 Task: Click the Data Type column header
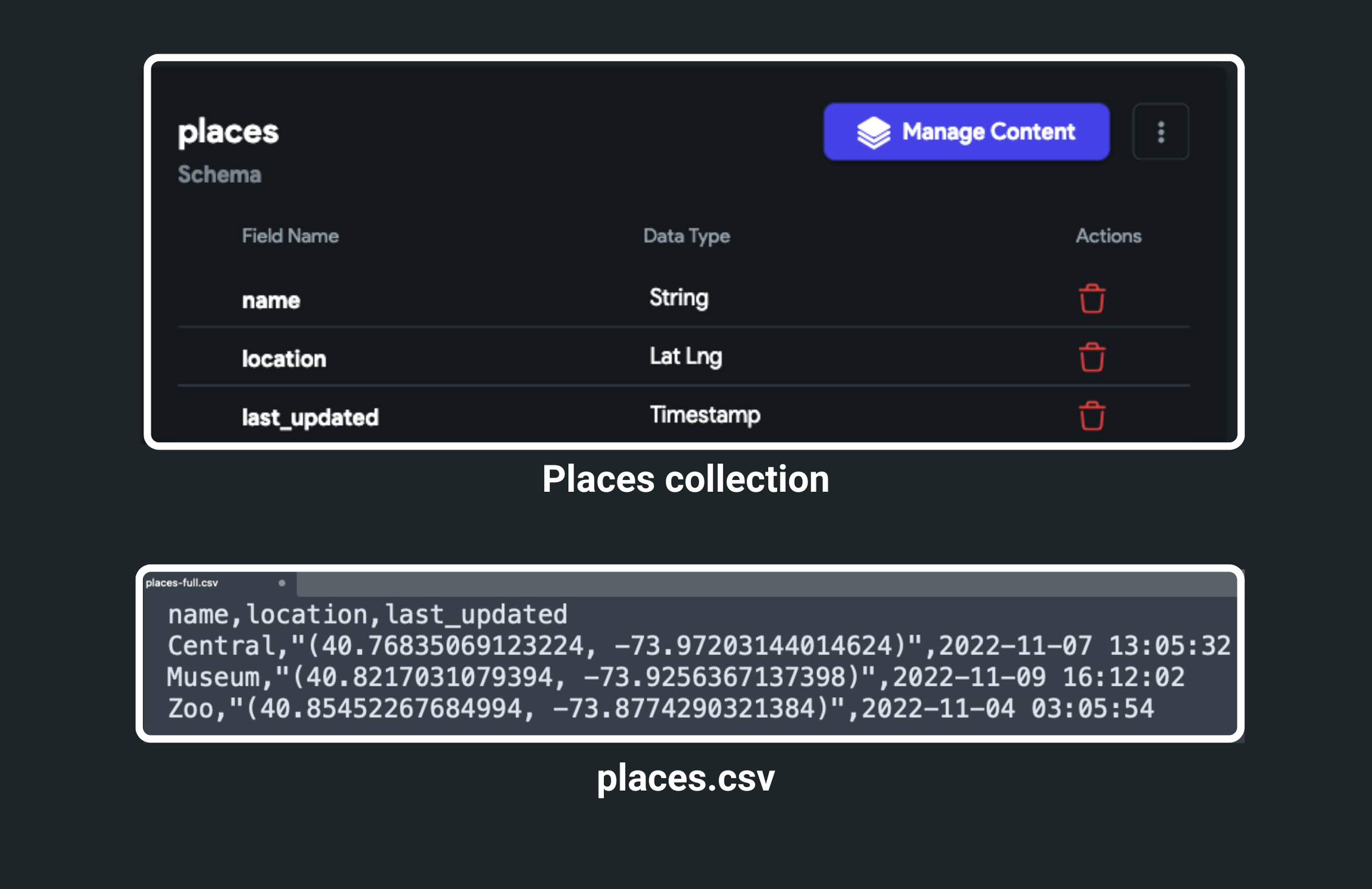coord(686,236)
